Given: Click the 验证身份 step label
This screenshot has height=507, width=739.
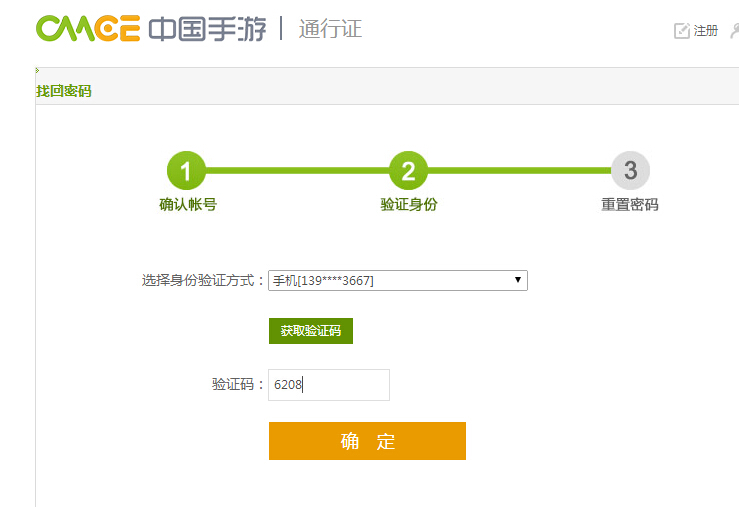Looking at the screenshot, I should [x=409, y=204].
